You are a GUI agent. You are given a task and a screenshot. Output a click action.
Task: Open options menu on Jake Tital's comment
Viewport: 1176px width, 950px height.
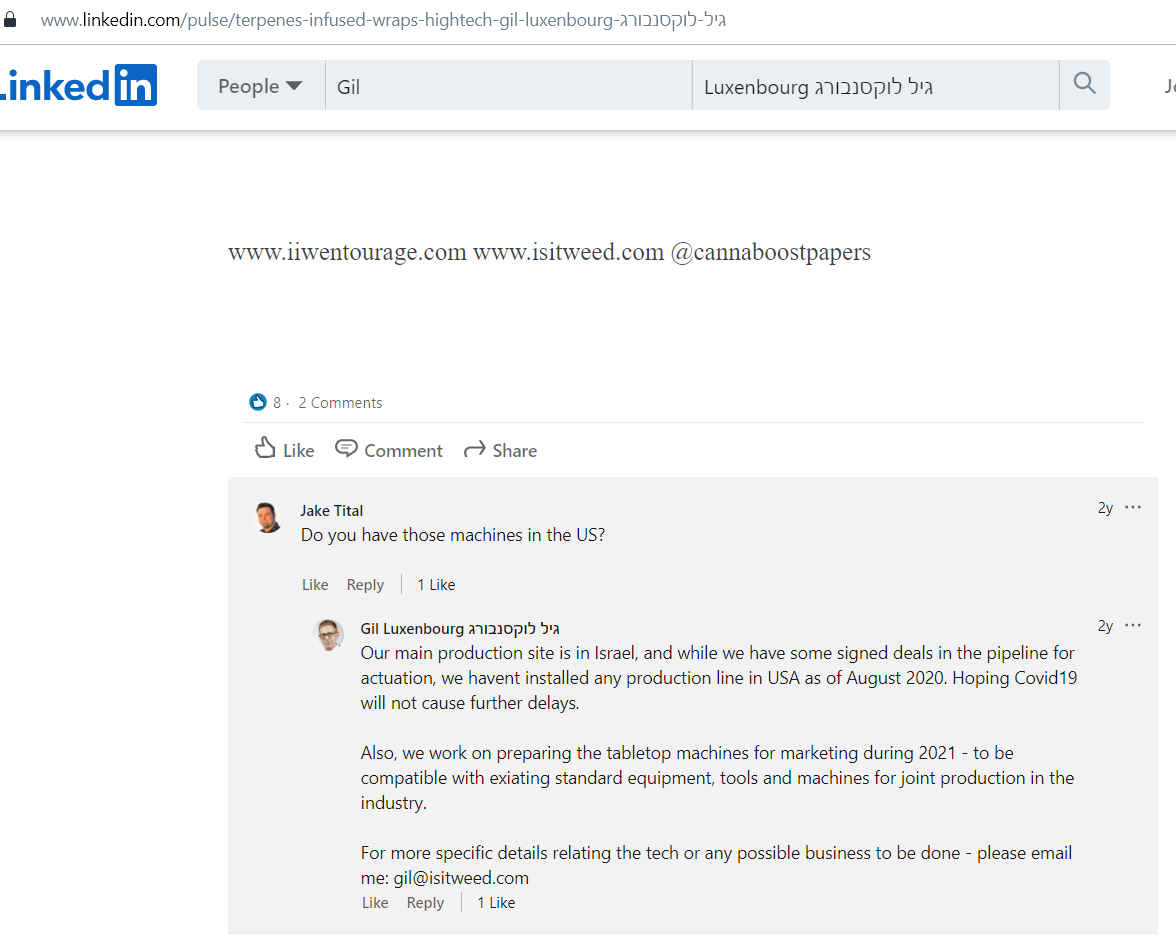[1133, 508]
